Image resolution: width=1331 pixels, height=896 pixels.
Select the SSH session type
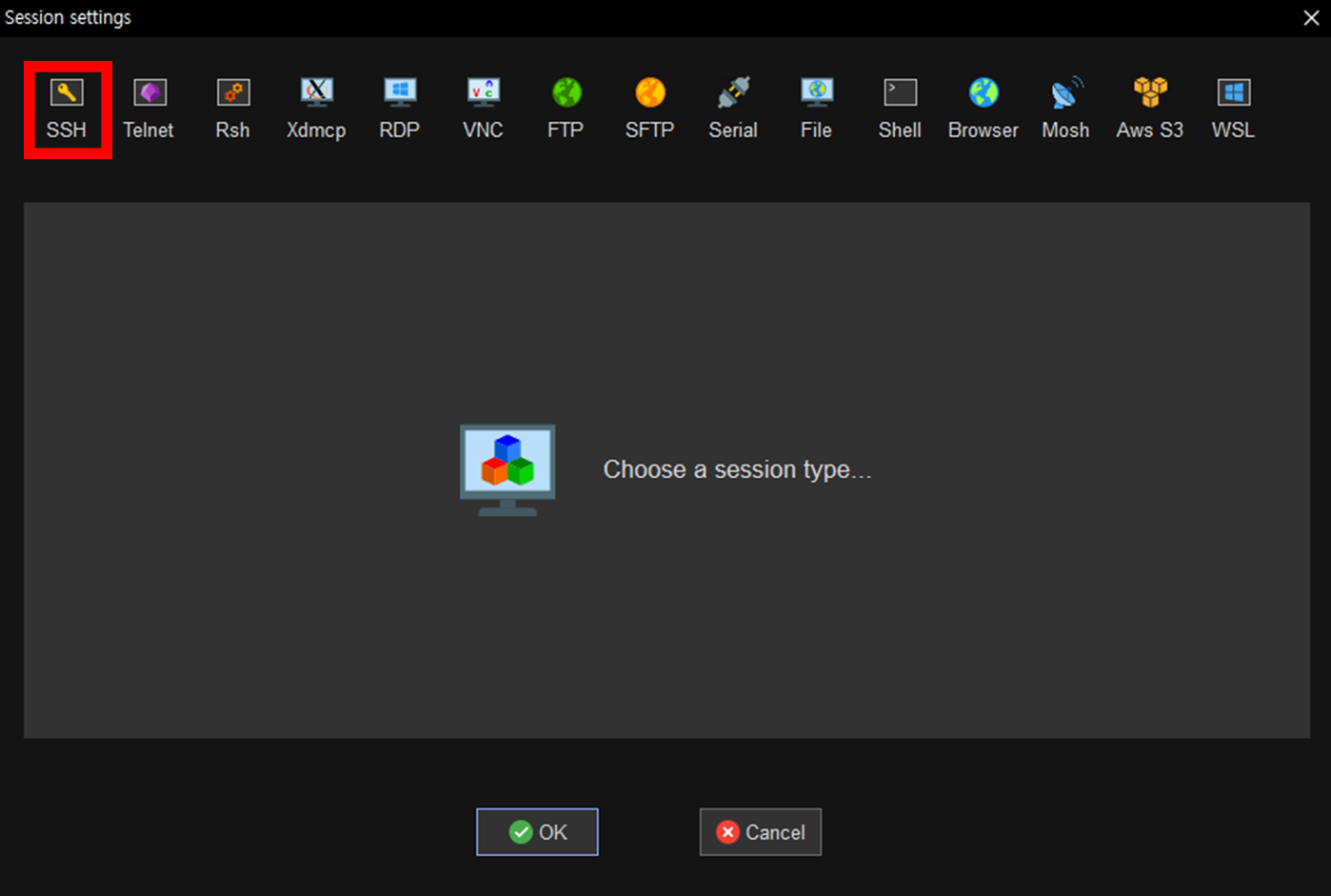tap(67, 110)
